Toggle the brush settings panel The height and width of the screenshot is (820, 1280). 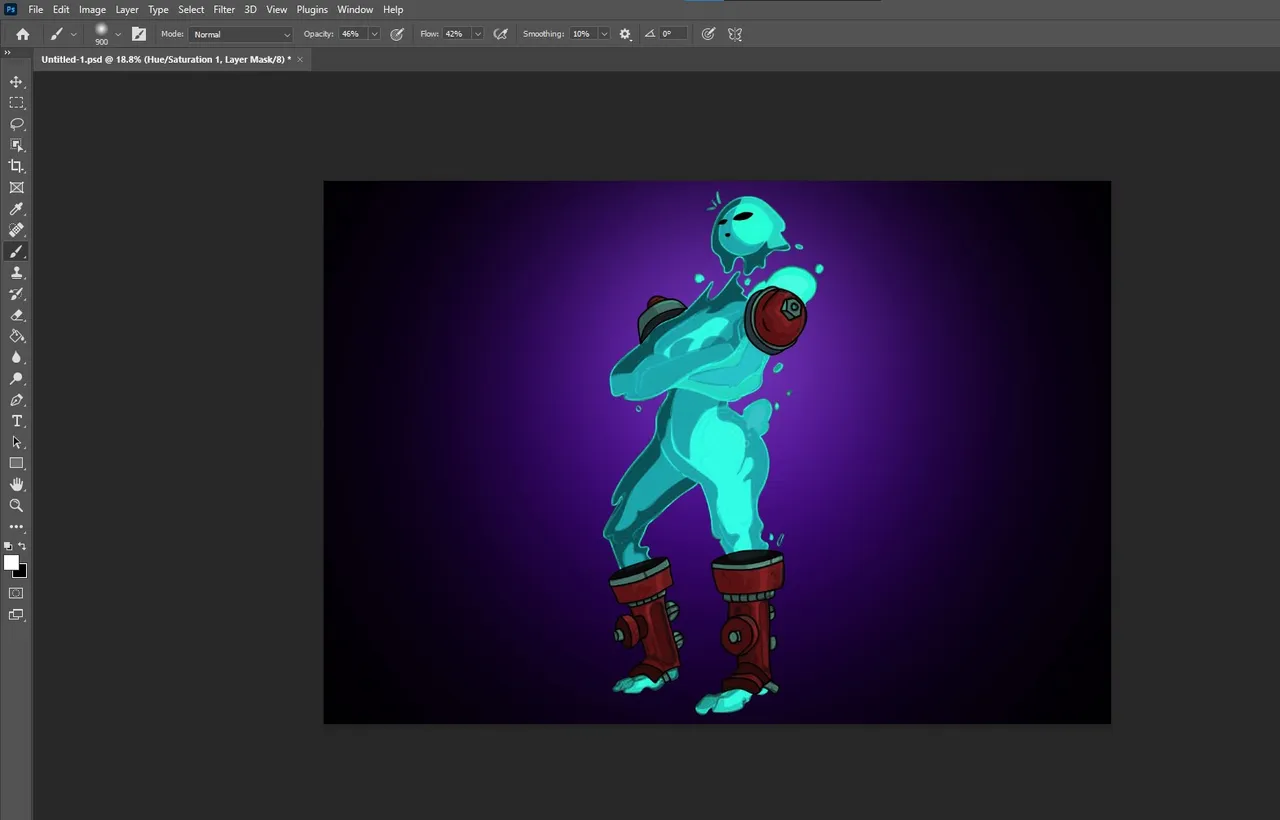coord(139,34)
